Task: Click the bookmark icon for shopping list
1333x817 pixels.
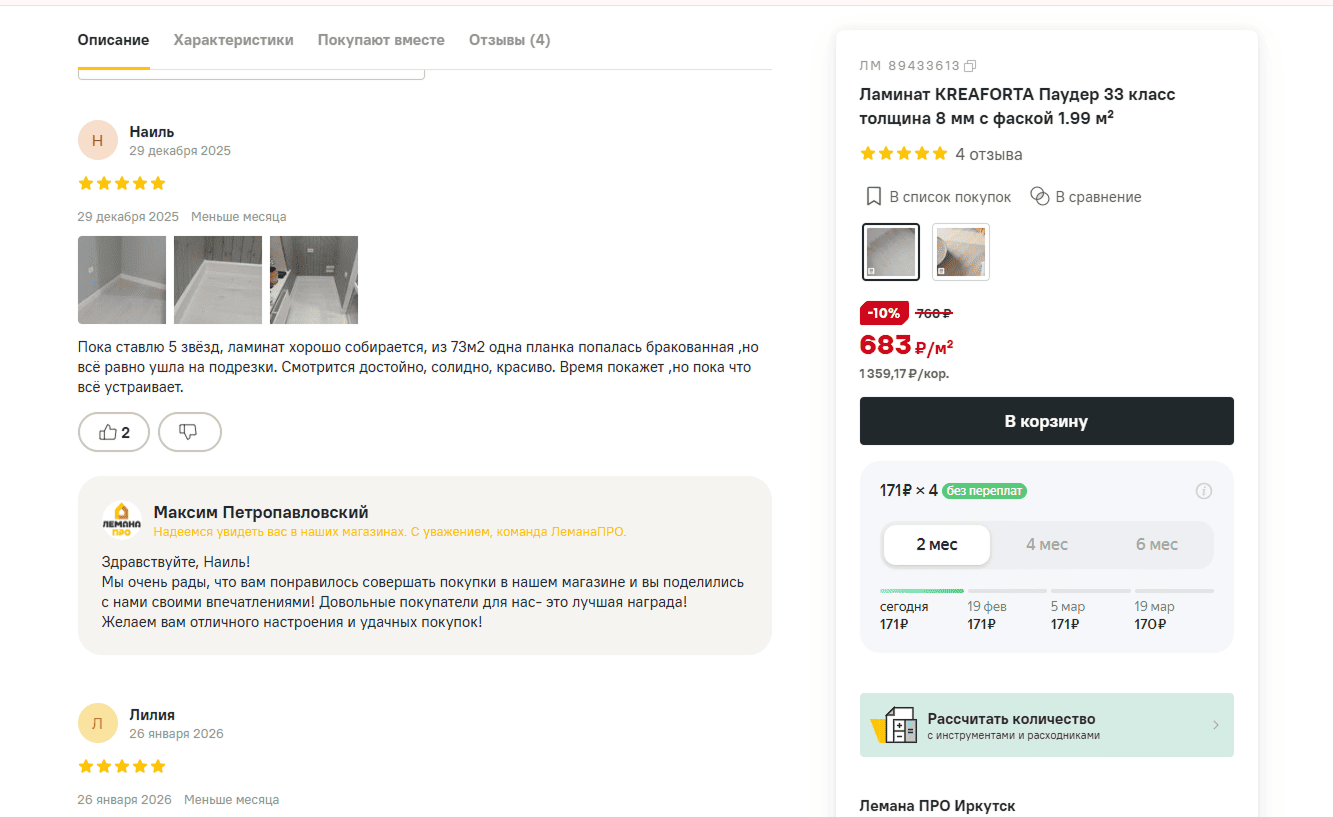Action: tap(873, 197)
